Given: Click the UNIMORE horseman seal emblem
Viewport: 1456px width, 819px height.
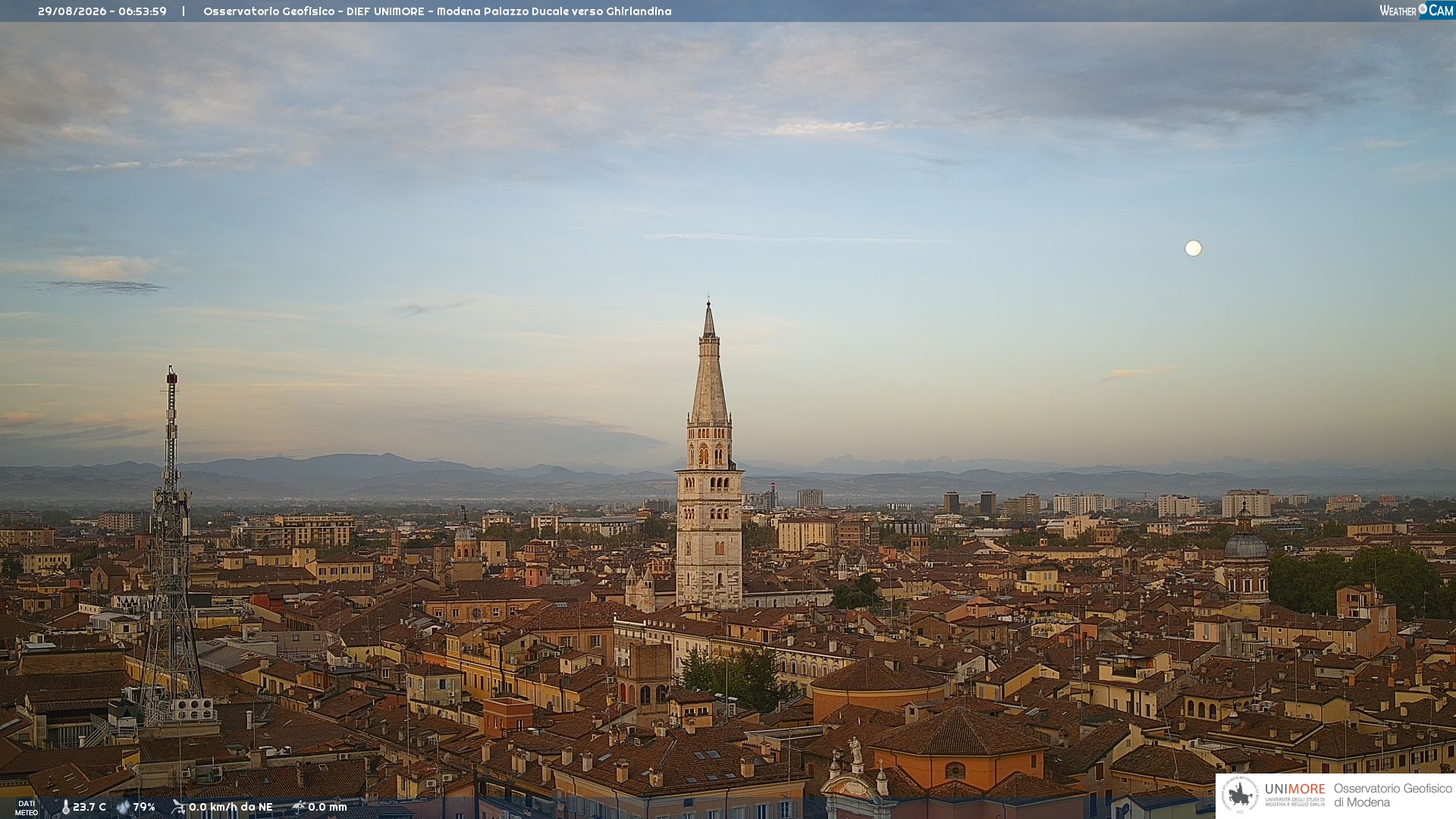Looking at the screenshot, I should coord(1240,795).
